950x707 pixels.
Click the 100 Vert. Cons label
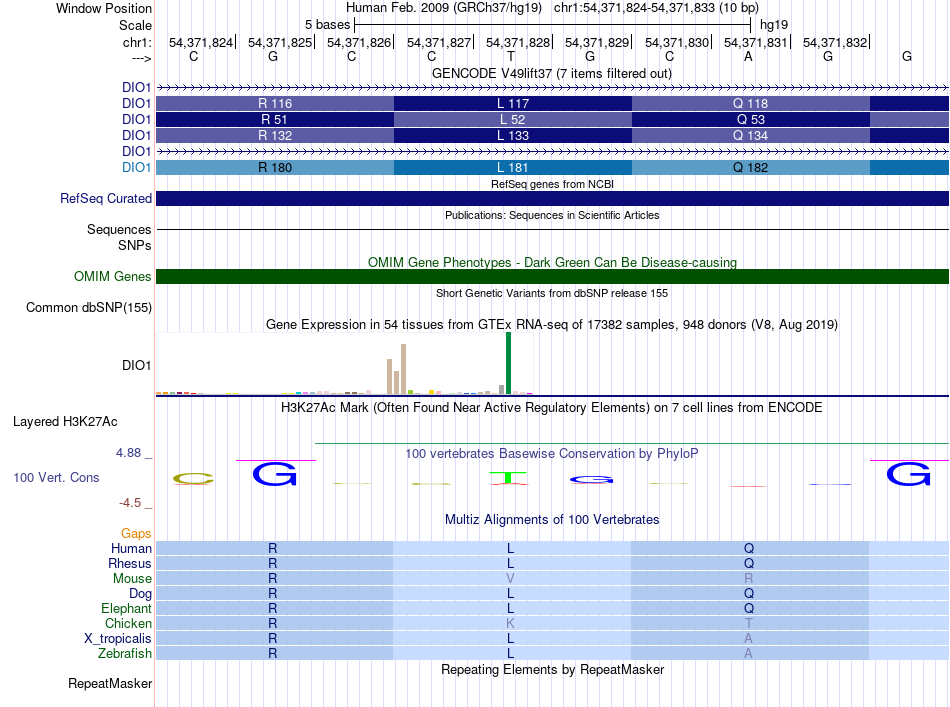(56, 477)
